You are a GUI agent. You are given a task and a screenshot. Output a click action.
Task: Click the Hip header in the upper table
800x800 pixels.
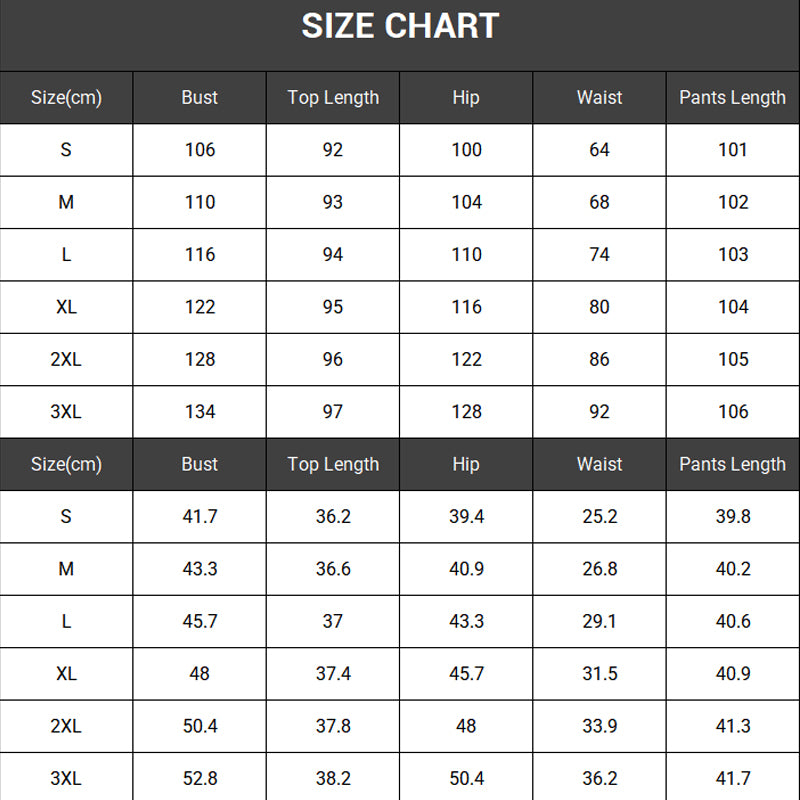coord(466,97)
